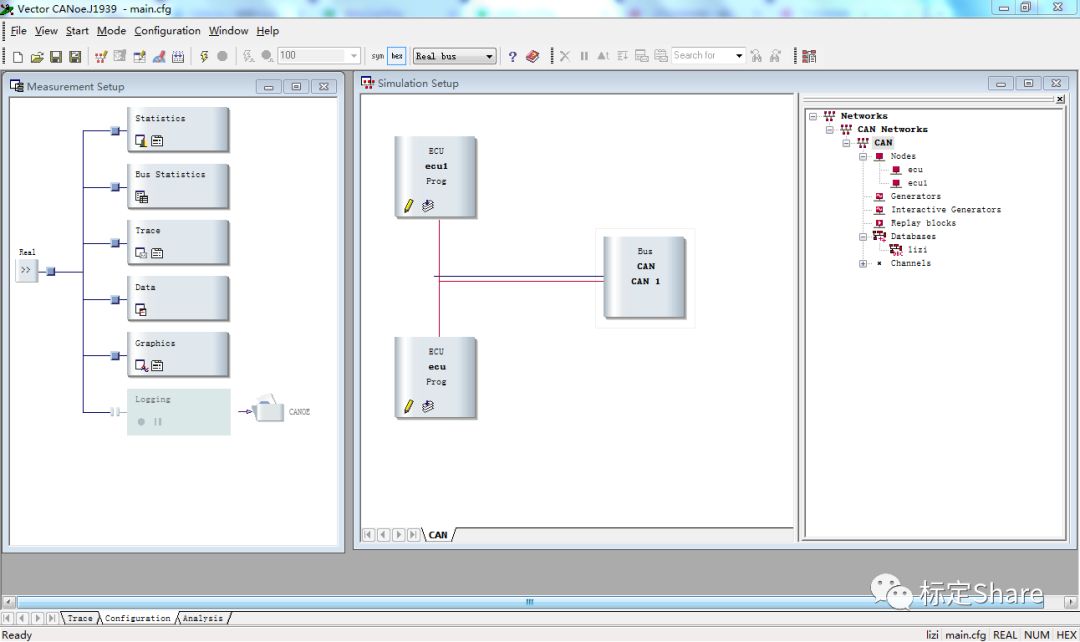Open the Online Help question mark icon

click(511, 56)
